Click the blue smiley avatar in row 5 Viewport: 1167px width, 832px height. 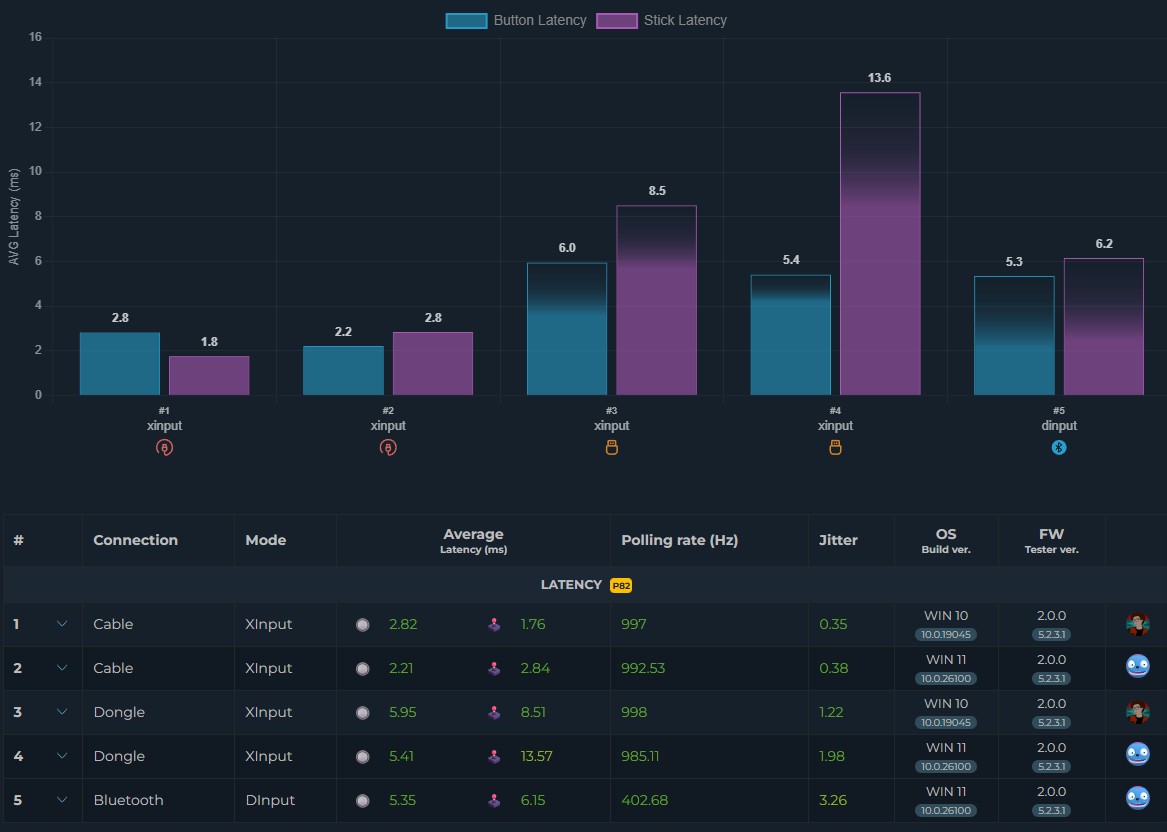tap(1137, 798)
